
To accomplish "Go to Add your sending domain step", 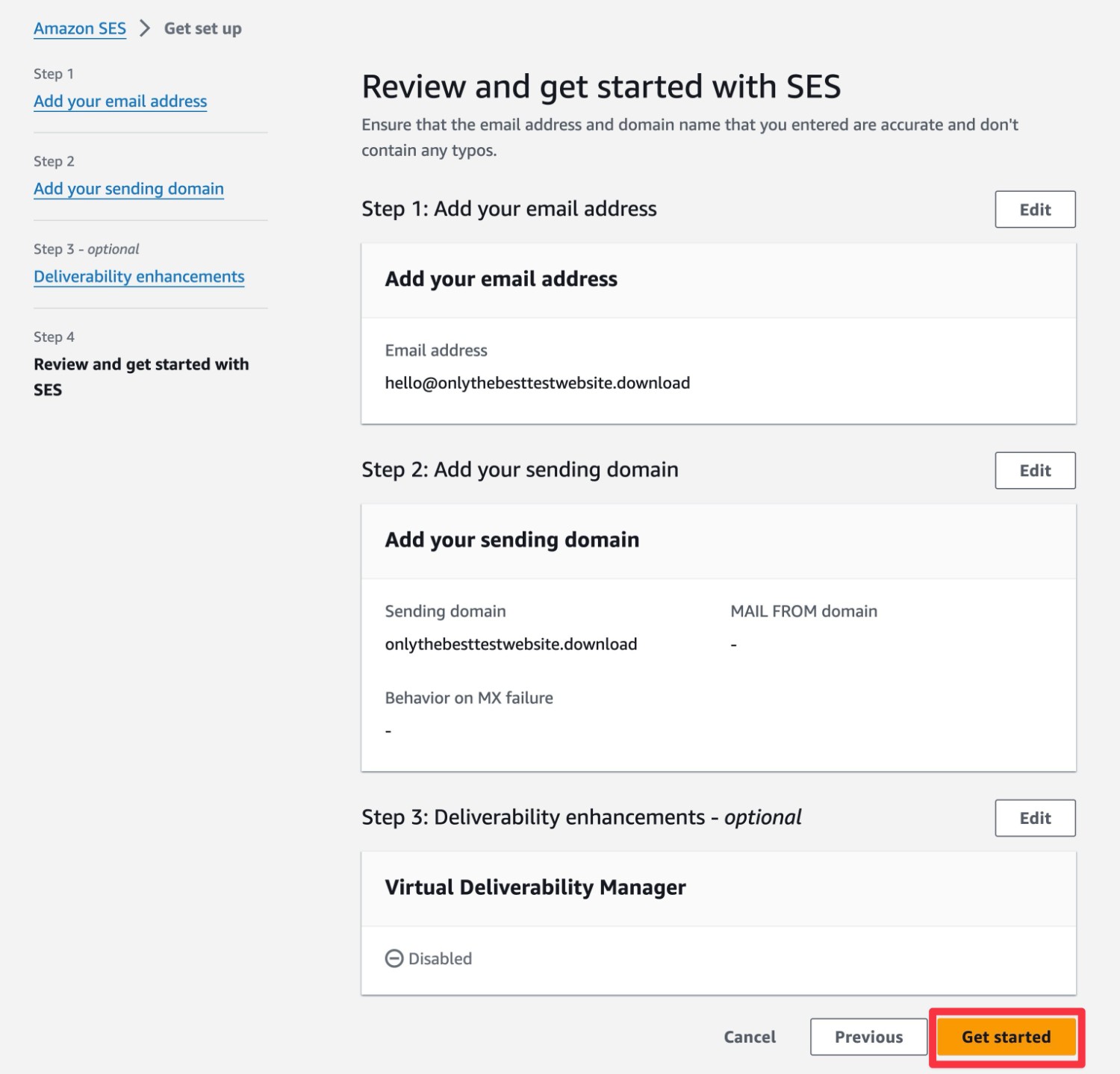I will tap(128, 188).
